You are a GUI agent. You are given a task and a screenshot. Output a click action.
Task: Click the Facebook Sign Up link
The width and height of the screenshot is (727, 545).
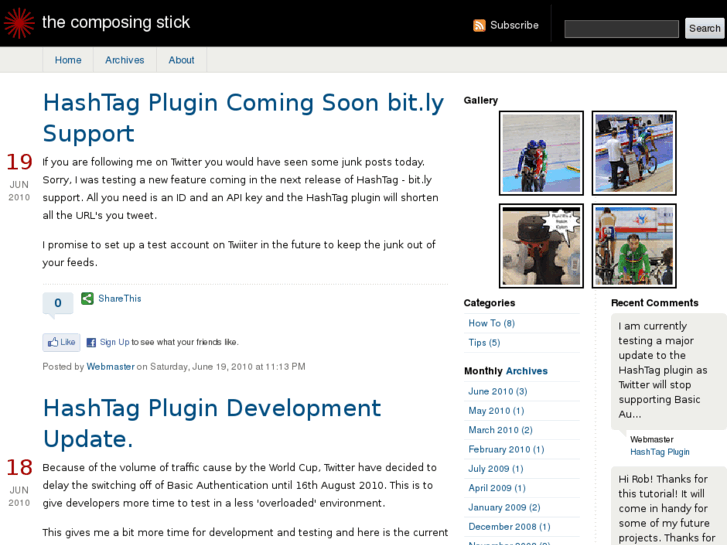click(115, 342)
